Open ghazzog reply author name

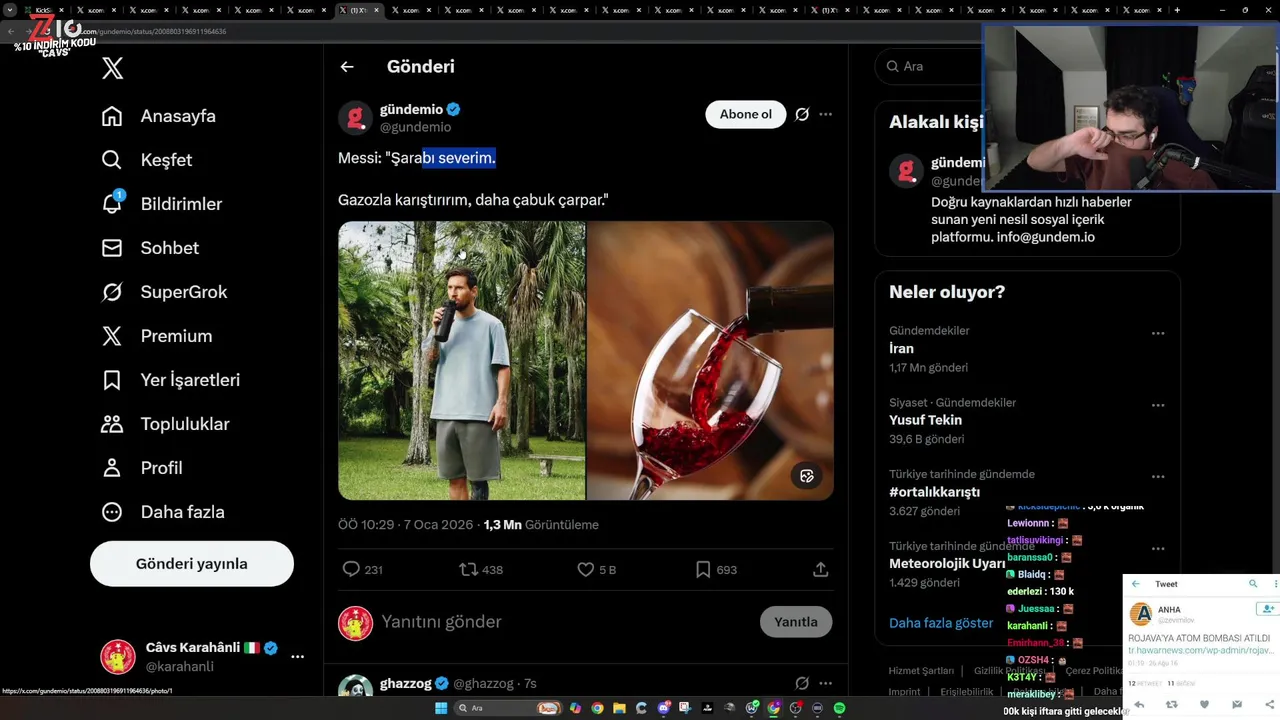406,683
